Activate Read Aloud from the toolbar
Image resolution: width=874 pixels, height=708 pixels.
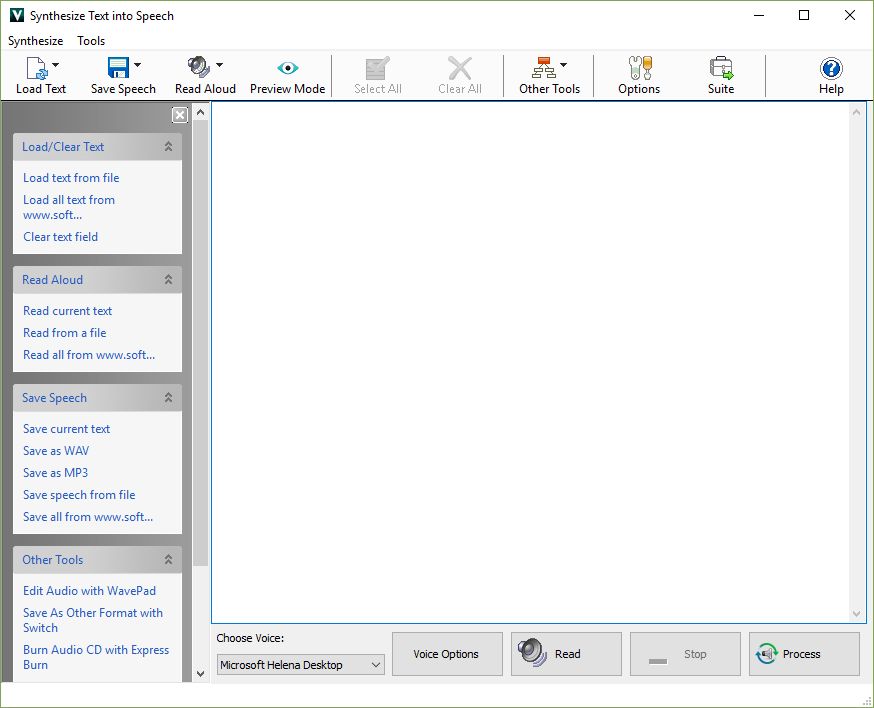(x=199, y=75)
